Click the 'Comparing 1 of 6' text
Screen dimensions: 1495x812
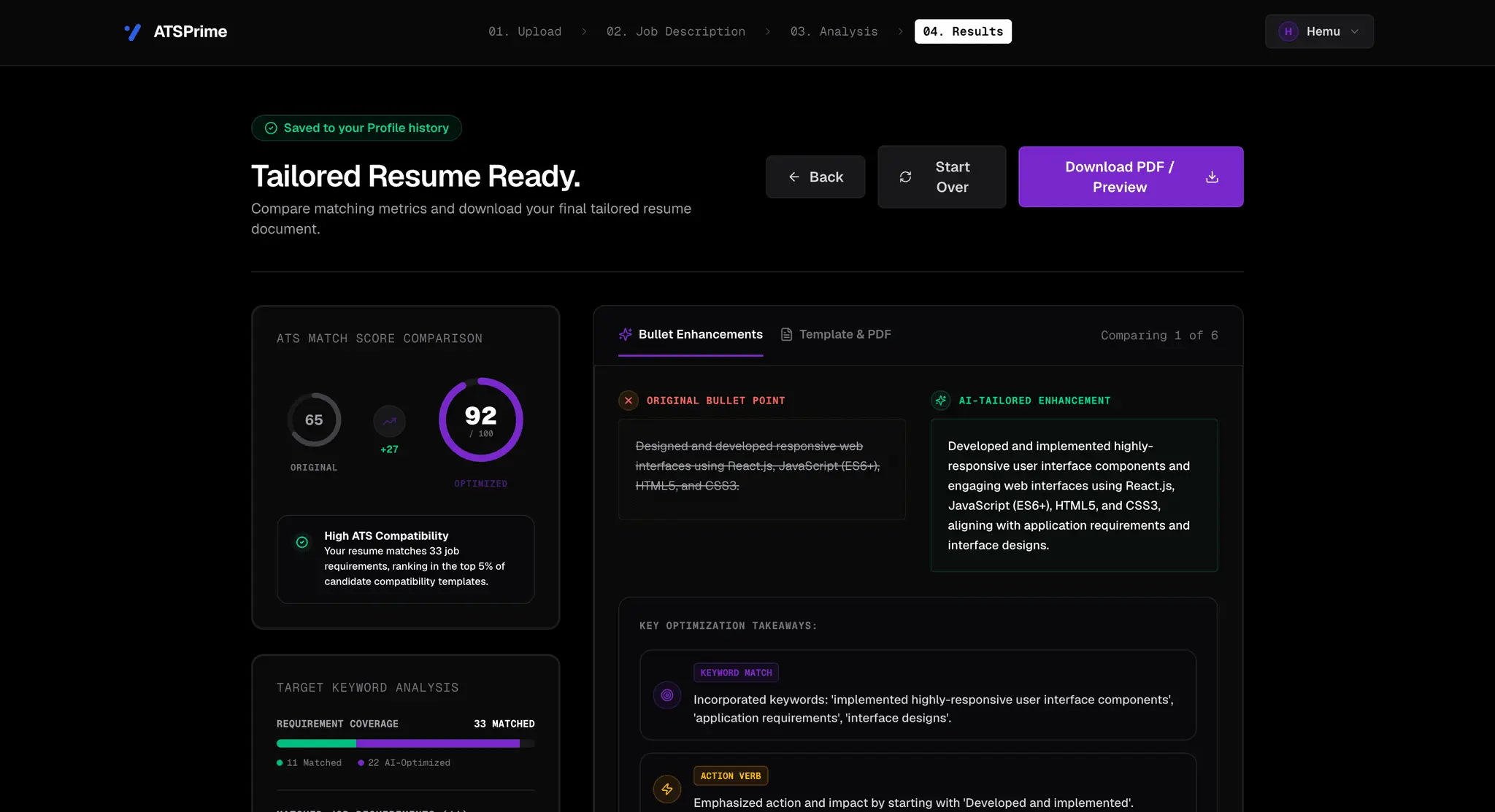coord(1159,336)
